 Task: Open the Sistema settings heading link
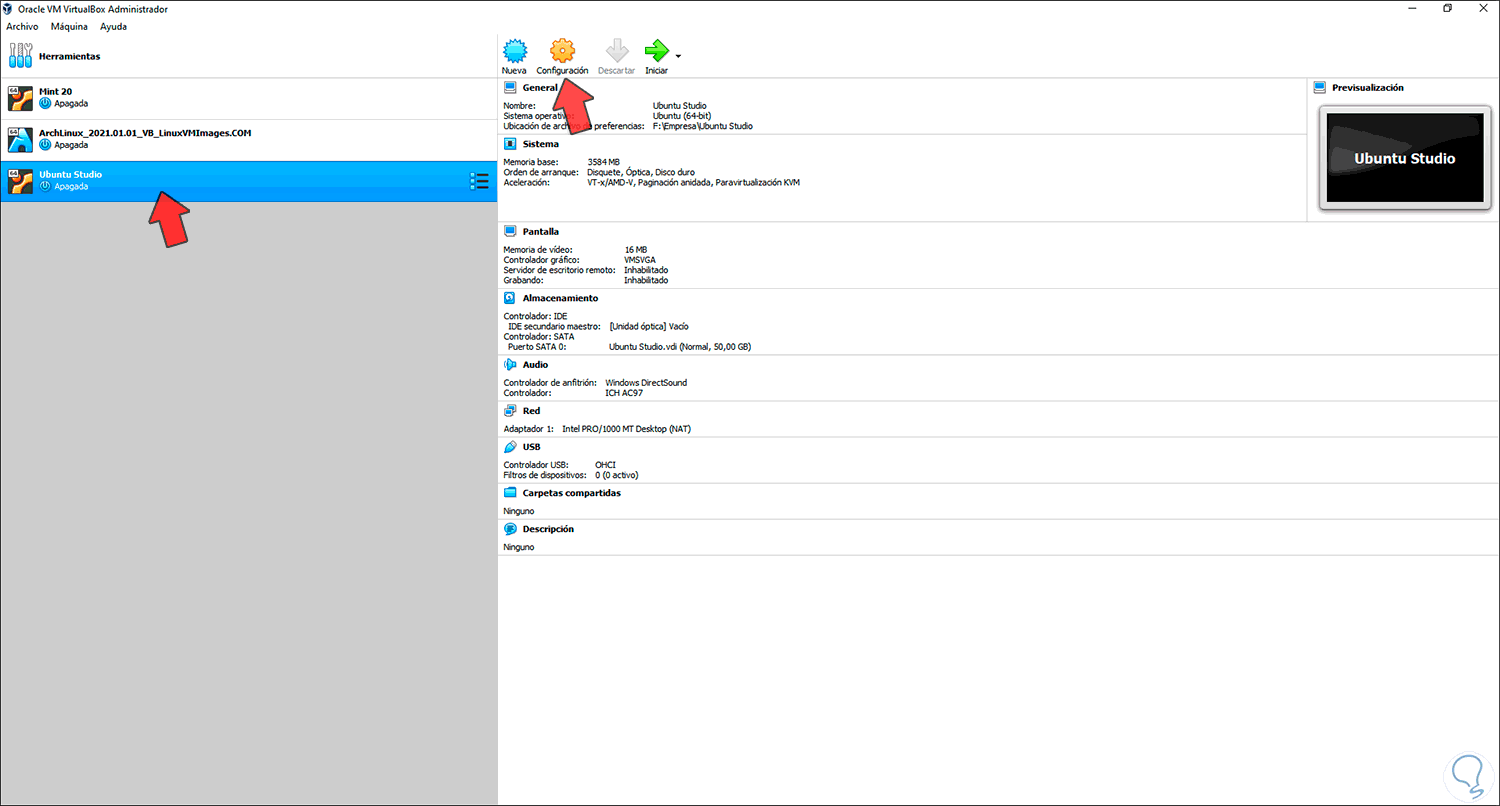click(x=541, y=144)
